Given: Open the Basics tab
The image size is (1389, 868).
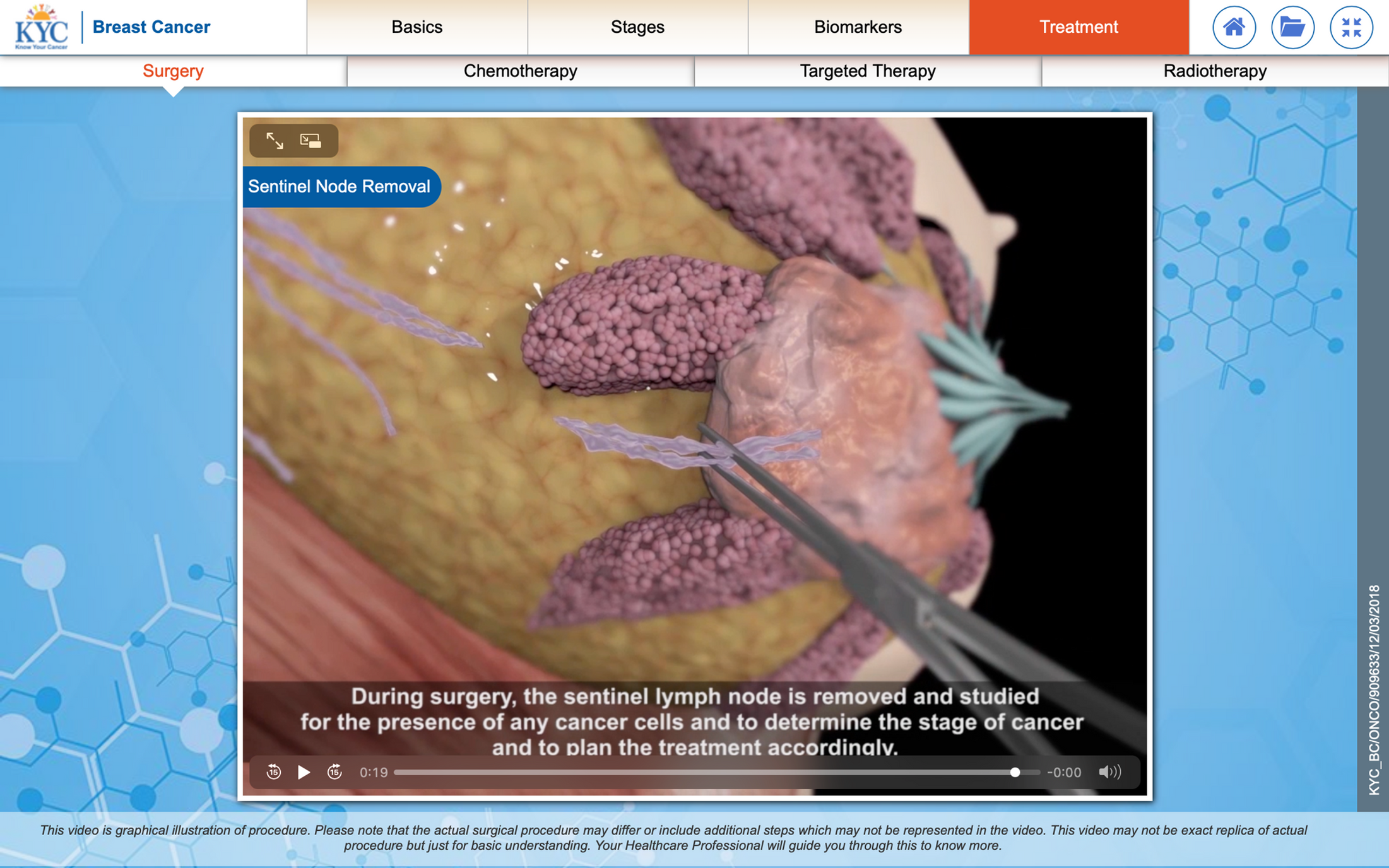Looking at the screenshot, I should 417,27.
